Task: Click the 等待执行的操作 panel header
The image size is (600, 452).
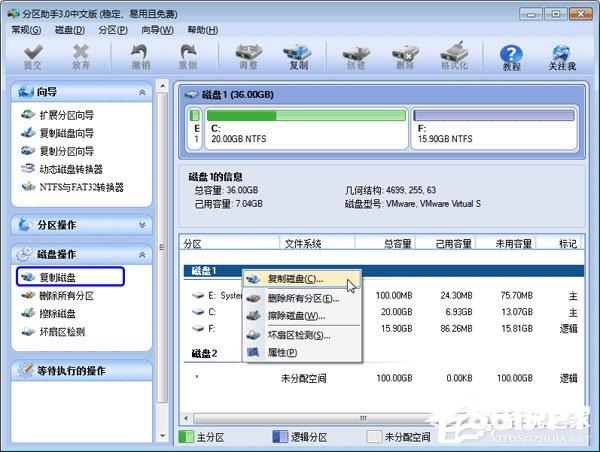Action: coord(82,370)
